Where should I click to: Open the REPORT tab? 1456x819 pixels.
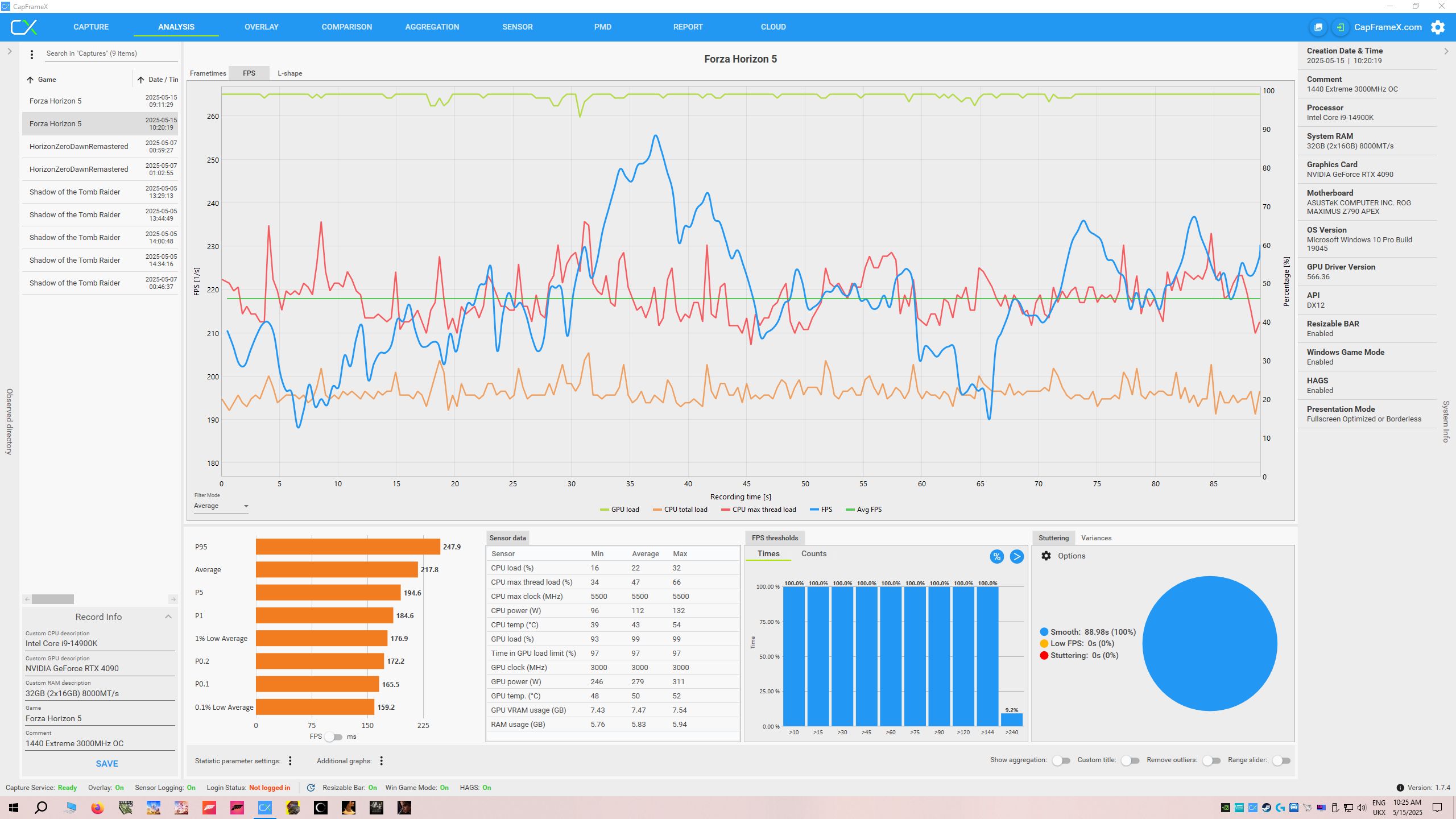point(688,27)
